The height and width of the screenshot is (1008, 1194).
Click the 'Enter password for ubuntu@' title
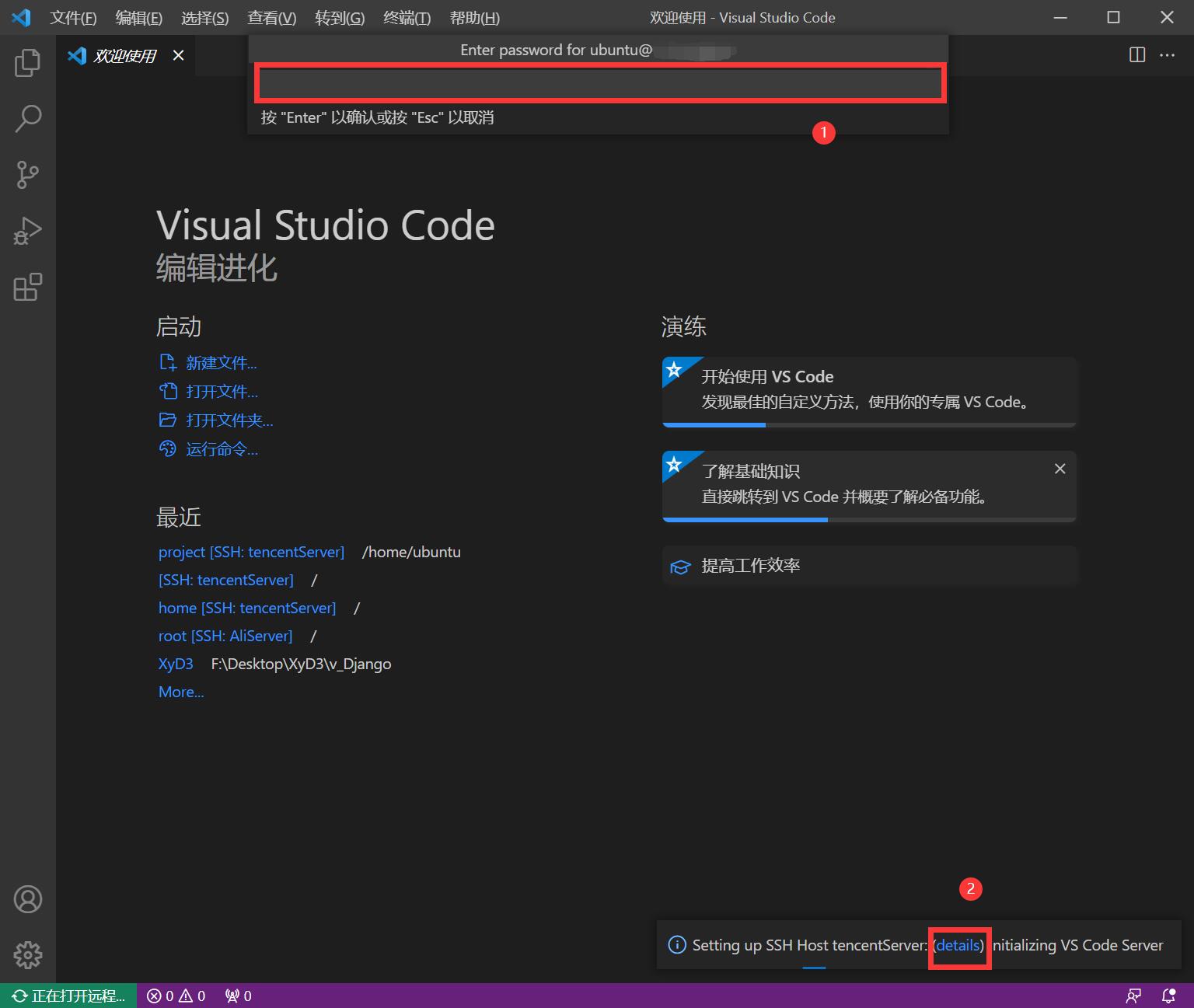(557, 50)
